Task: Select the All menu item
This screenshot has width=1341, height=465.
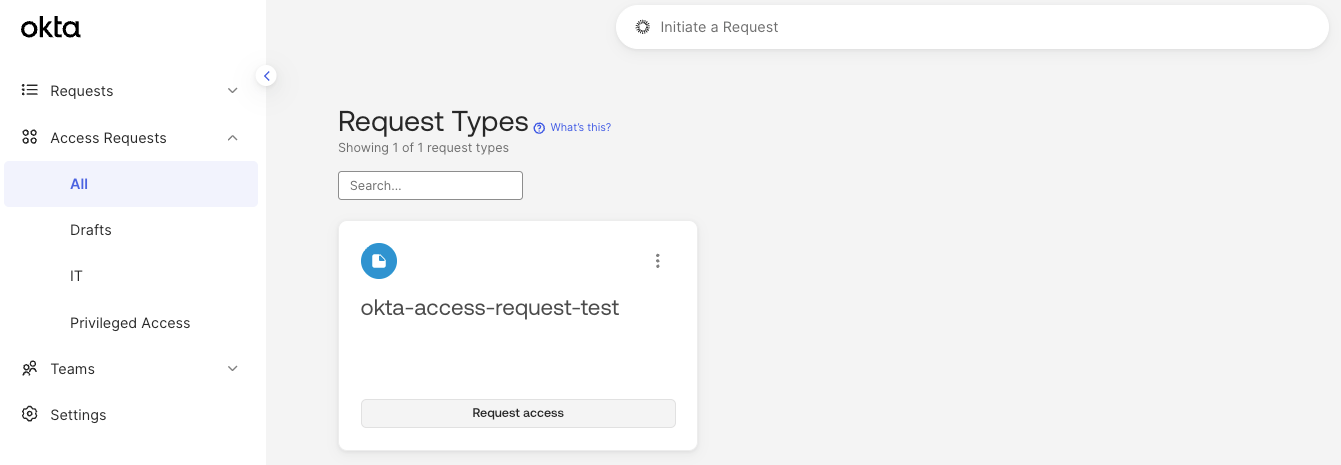Action: [x=79, y=184]
